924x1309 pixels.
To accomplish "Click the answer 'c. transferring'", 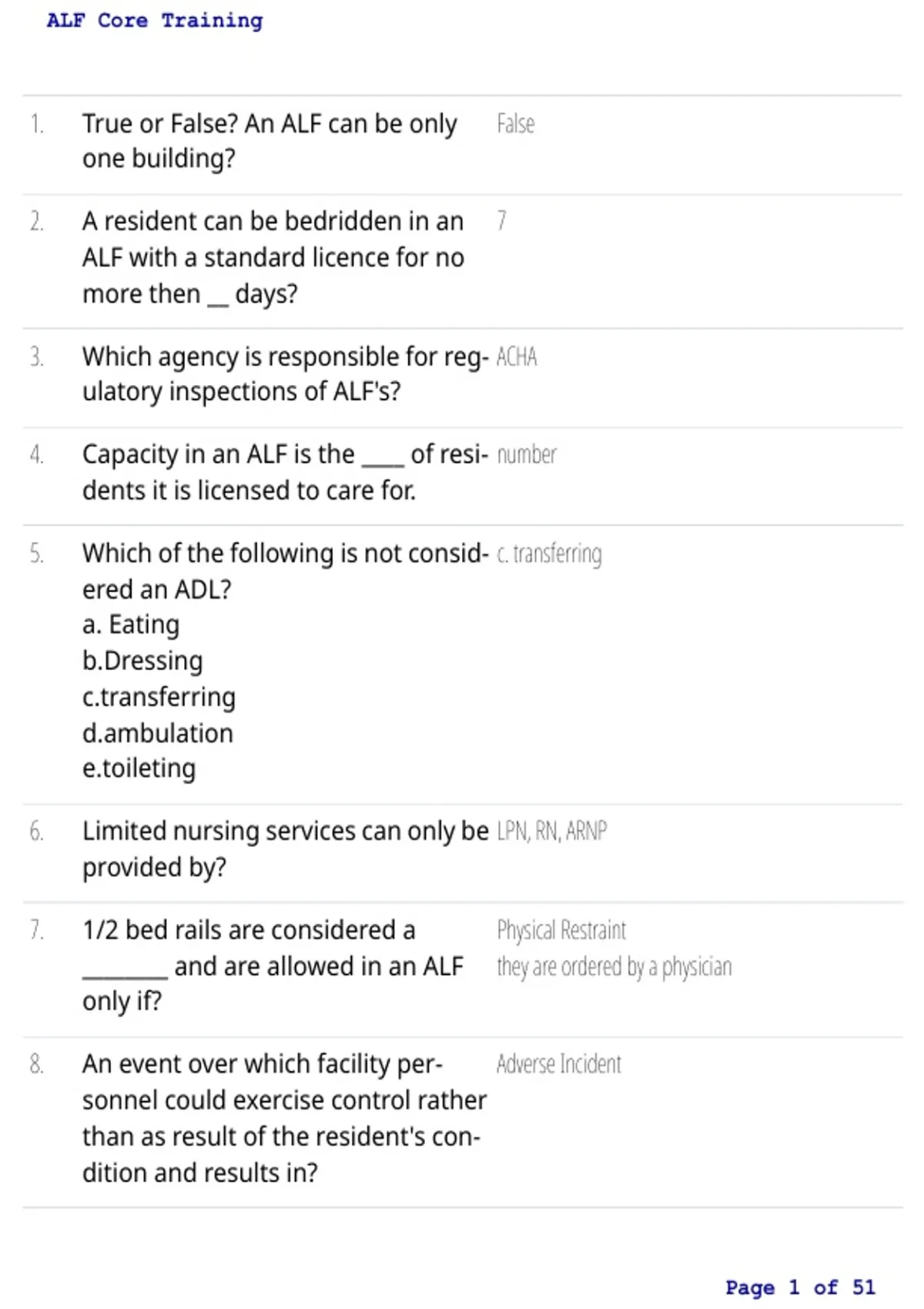I will (549, 554).
